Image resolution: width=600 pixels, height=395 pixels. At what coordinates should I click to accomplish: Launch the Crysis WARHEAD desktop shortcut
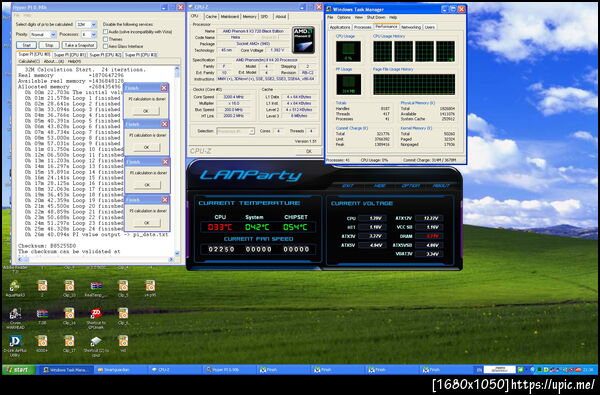15,317
